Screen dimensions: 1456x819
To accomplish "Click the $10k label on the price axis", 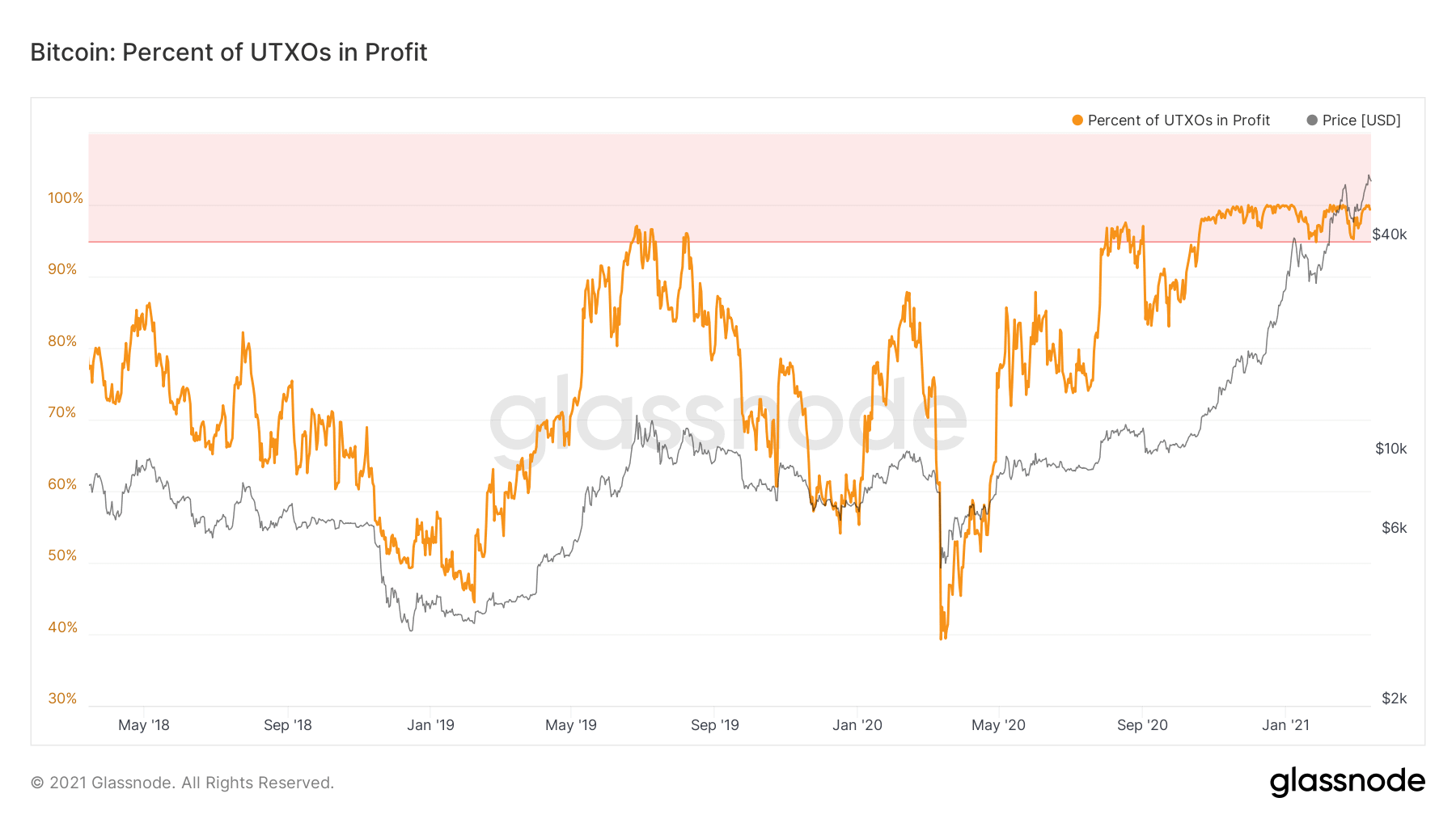I will point(1391,449).
